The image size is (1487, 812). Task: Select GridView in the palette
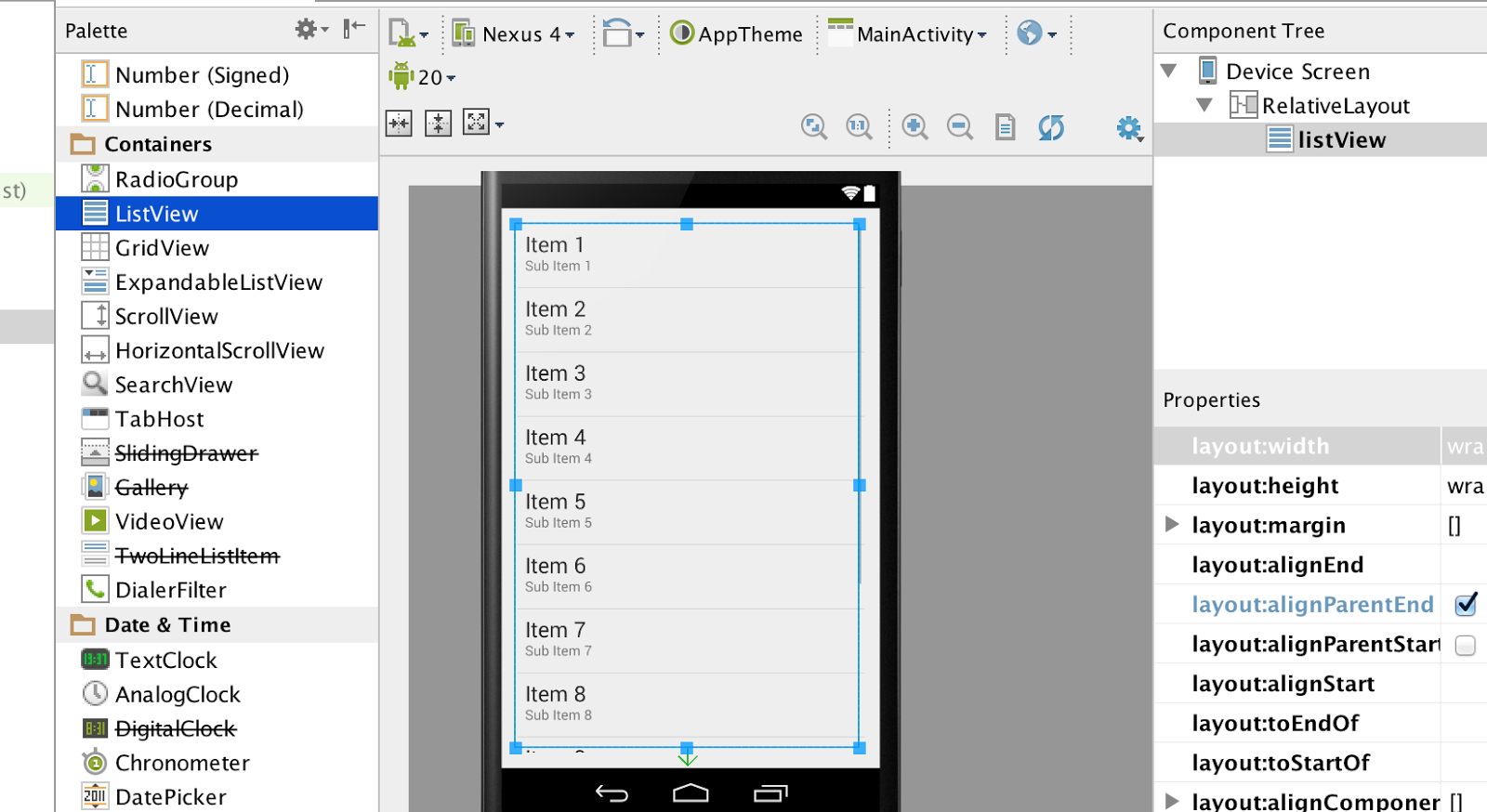217,248
